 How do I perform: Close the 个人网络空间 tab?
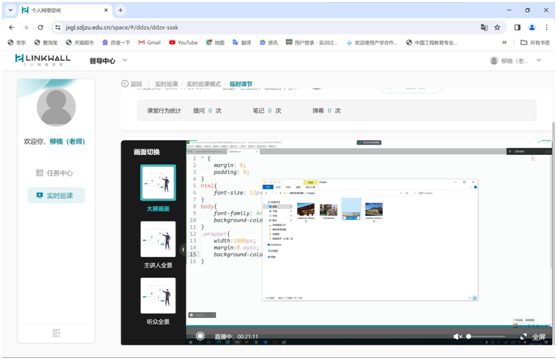(x=106, y=10)
